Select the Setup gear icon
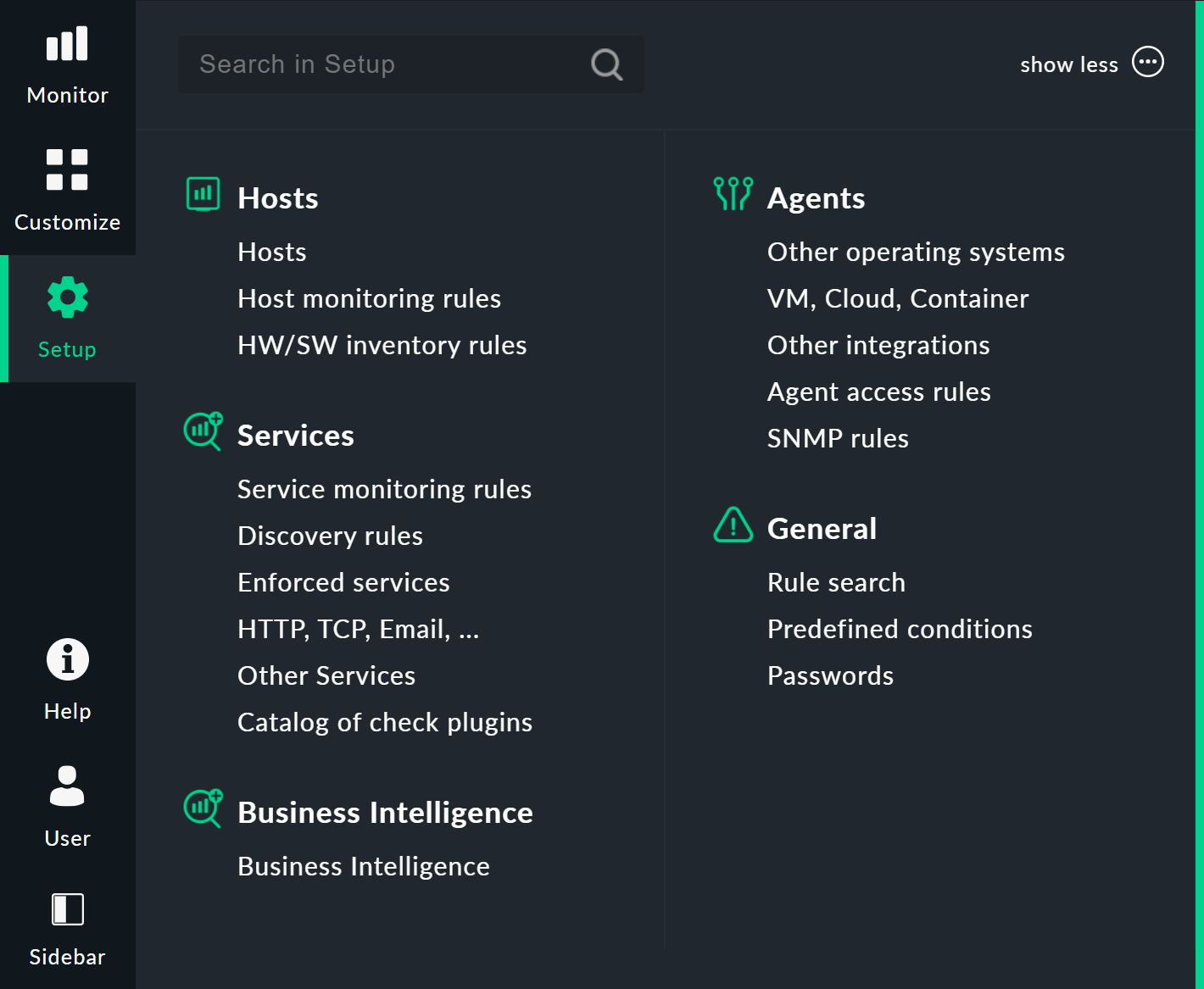This screenshot has height=989, width=1204. 68,297
